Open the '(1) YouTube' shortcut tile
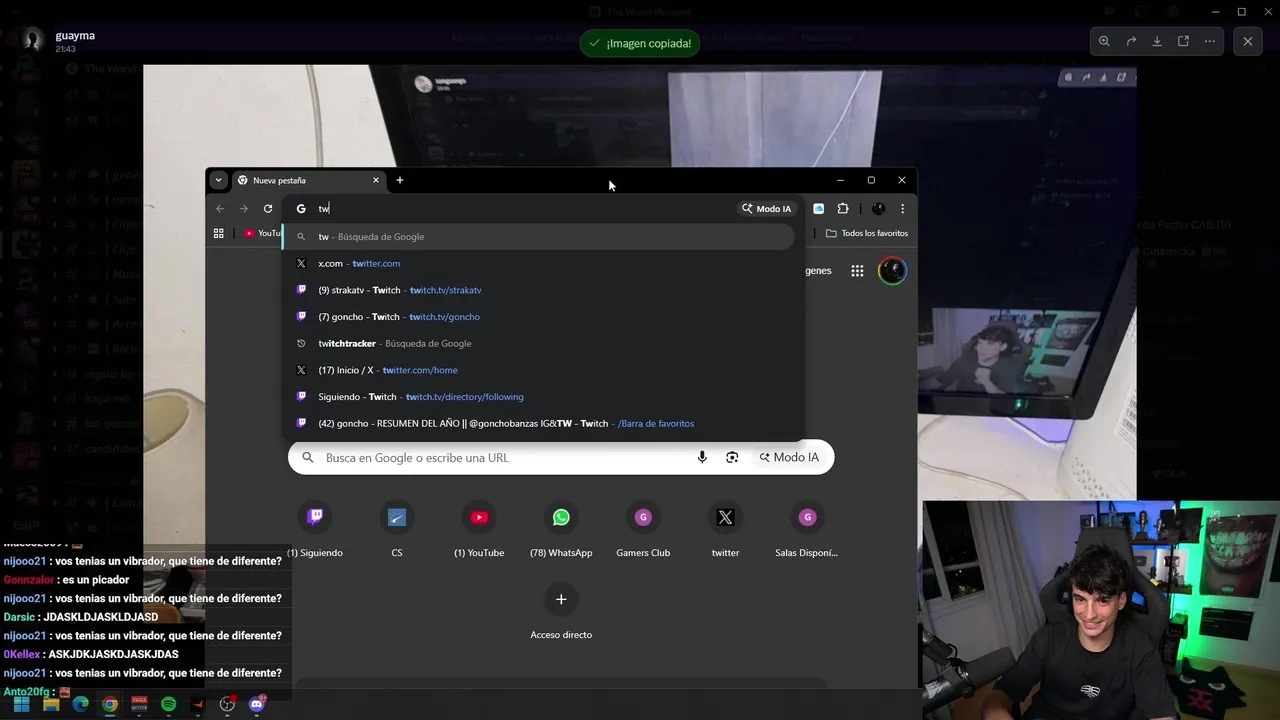Viewport: 1280px width, 720px height. pos(479,530)
